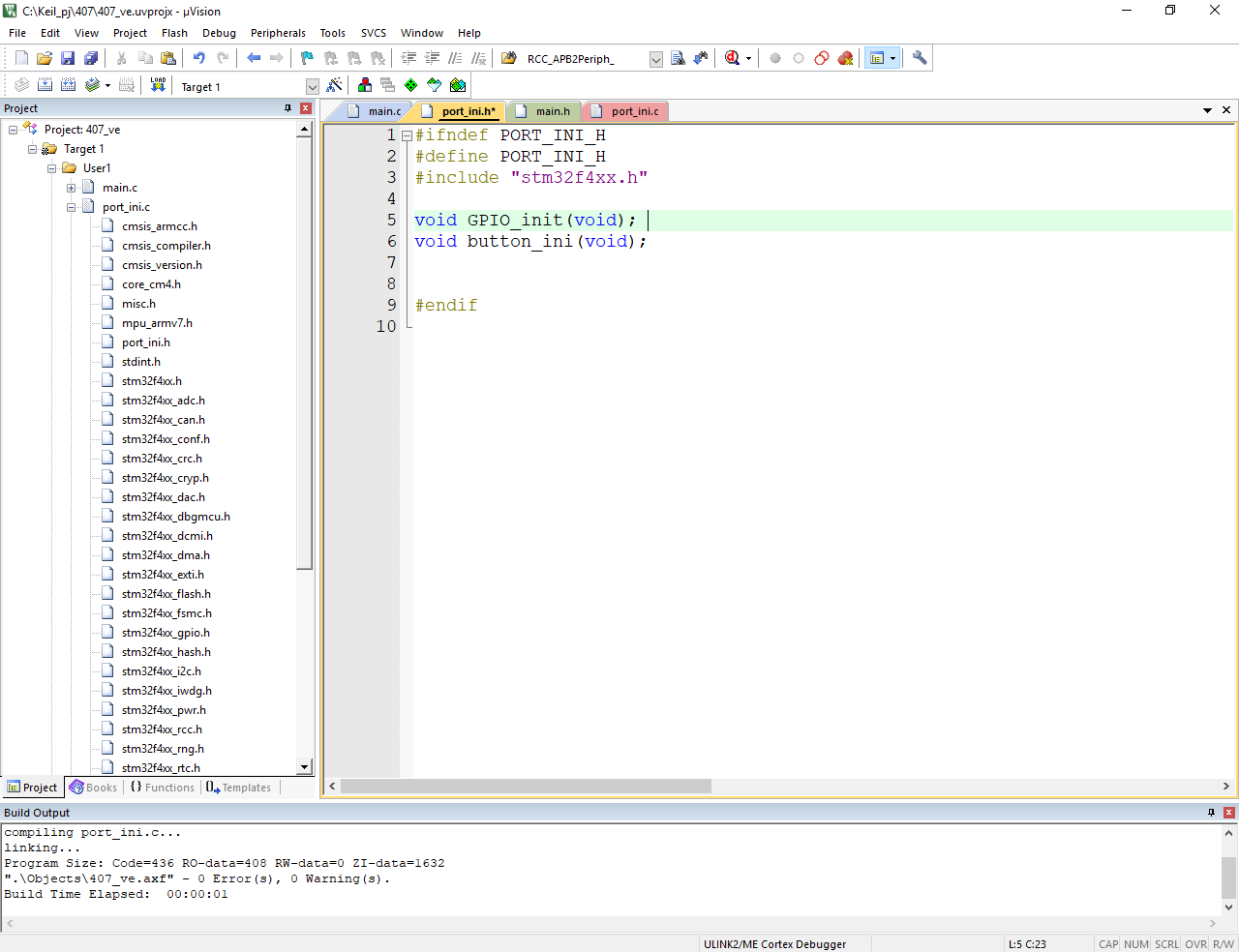
Task: Collapse the port_ini.c tree node
Action: click(72, 207)
